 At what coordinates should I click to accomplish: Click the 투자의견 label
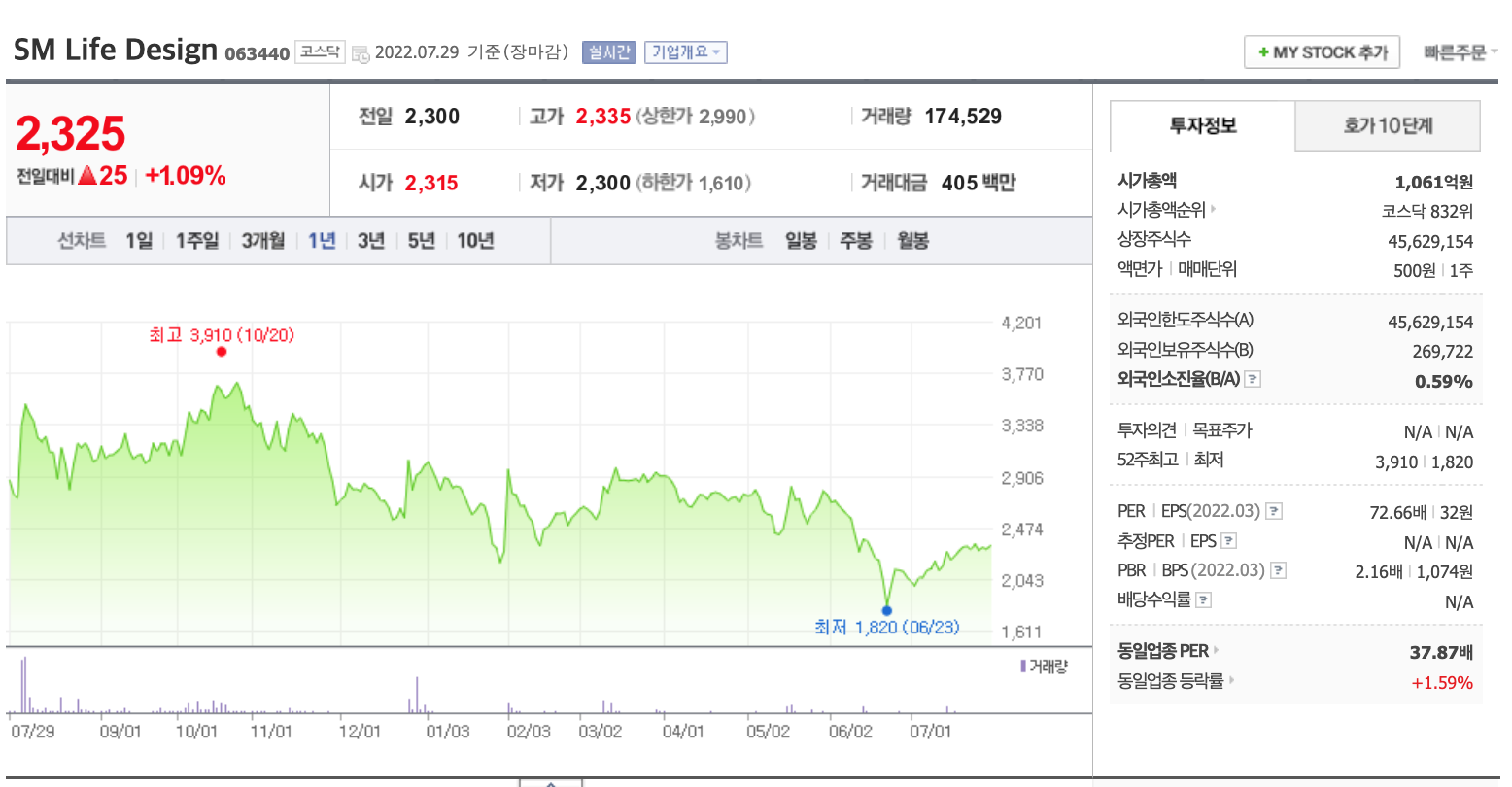click(1147, 429)
